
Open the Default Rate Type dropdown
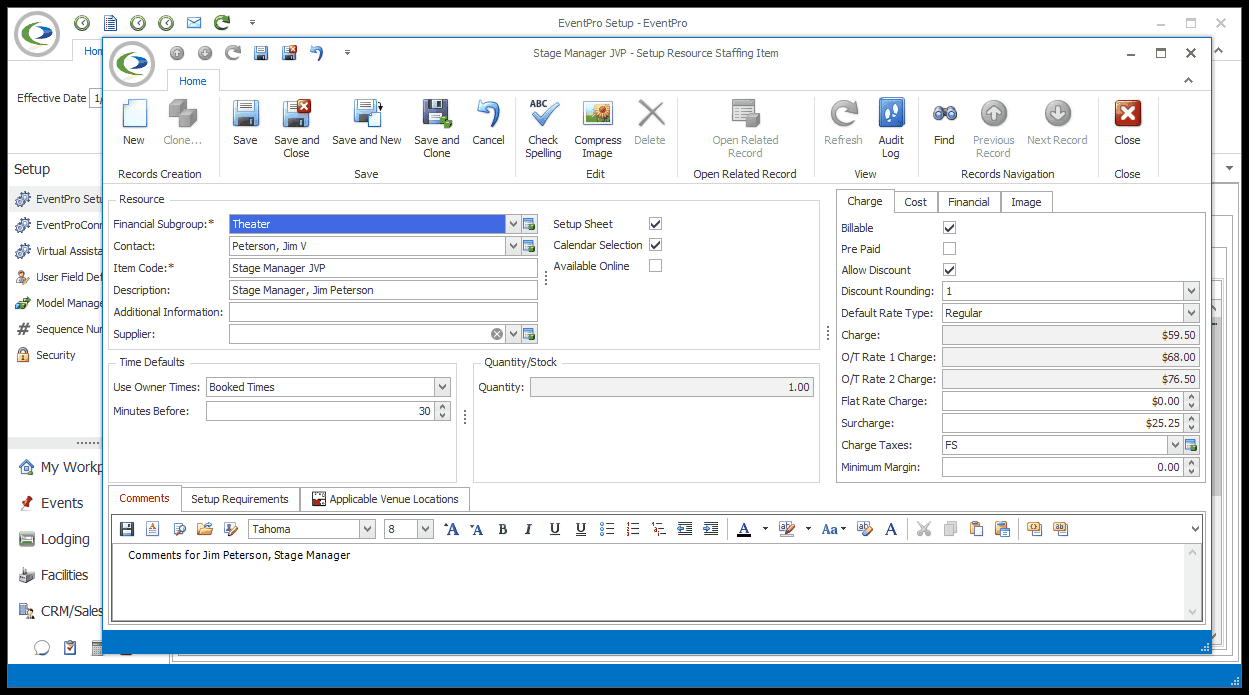pyautogui.click(x=1191, y=313)
